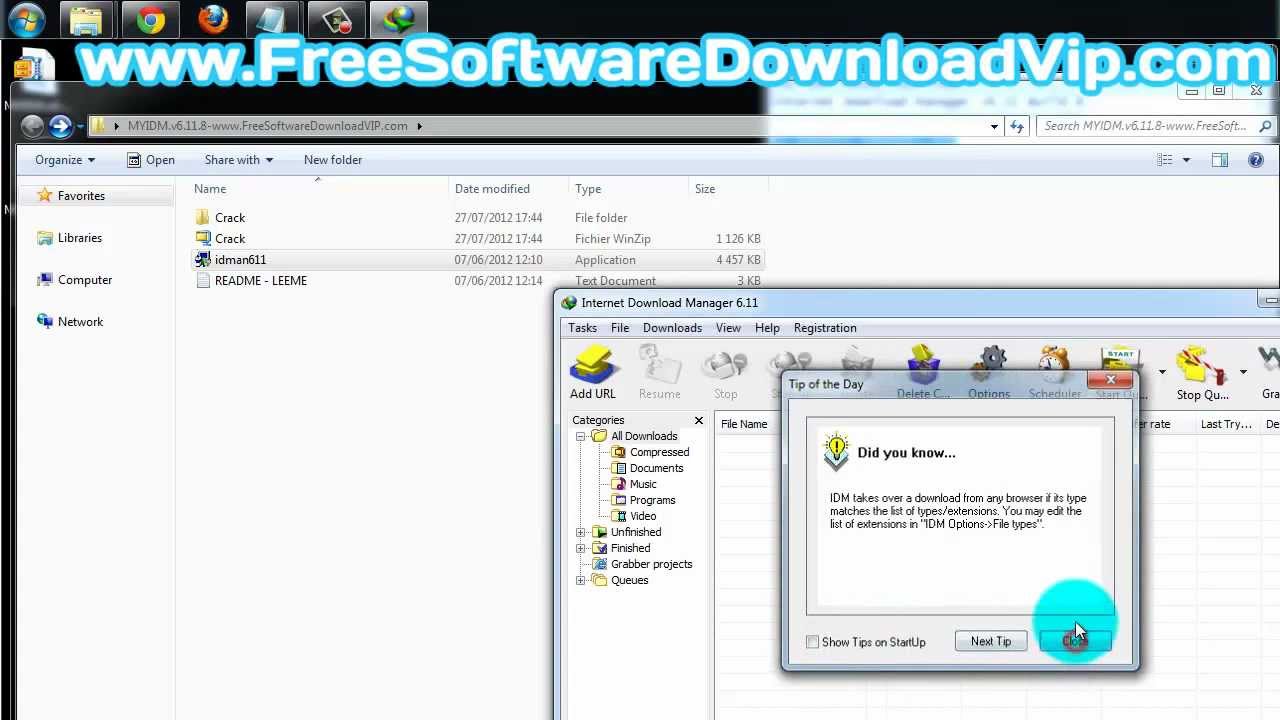Click the Explorer back arrow button
This screenshot has height=720, width=1280.
pyautogui.click(x=32, y=126)
